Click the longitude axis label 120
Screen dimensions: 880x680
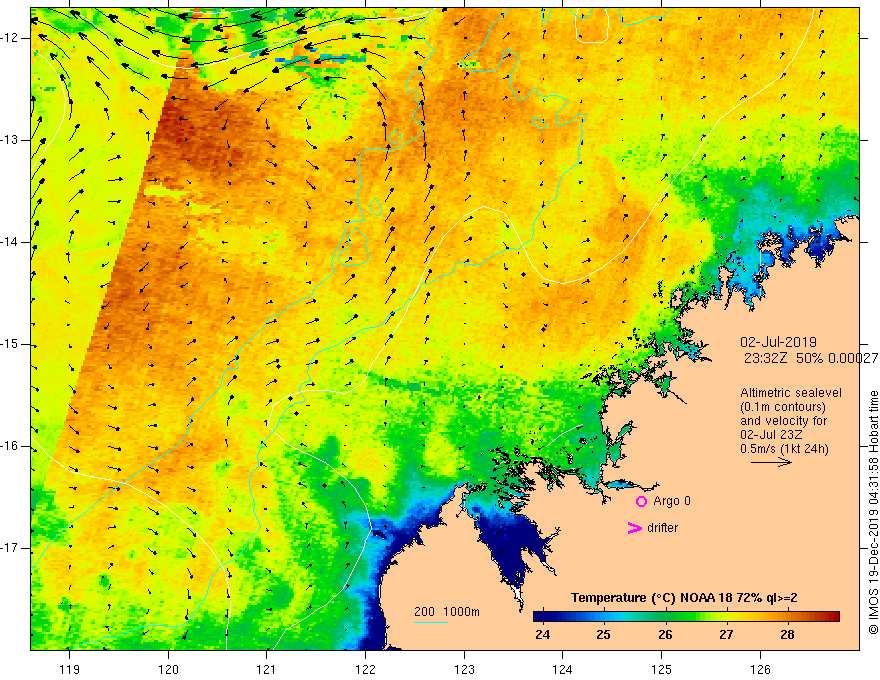tap(168, 669)
